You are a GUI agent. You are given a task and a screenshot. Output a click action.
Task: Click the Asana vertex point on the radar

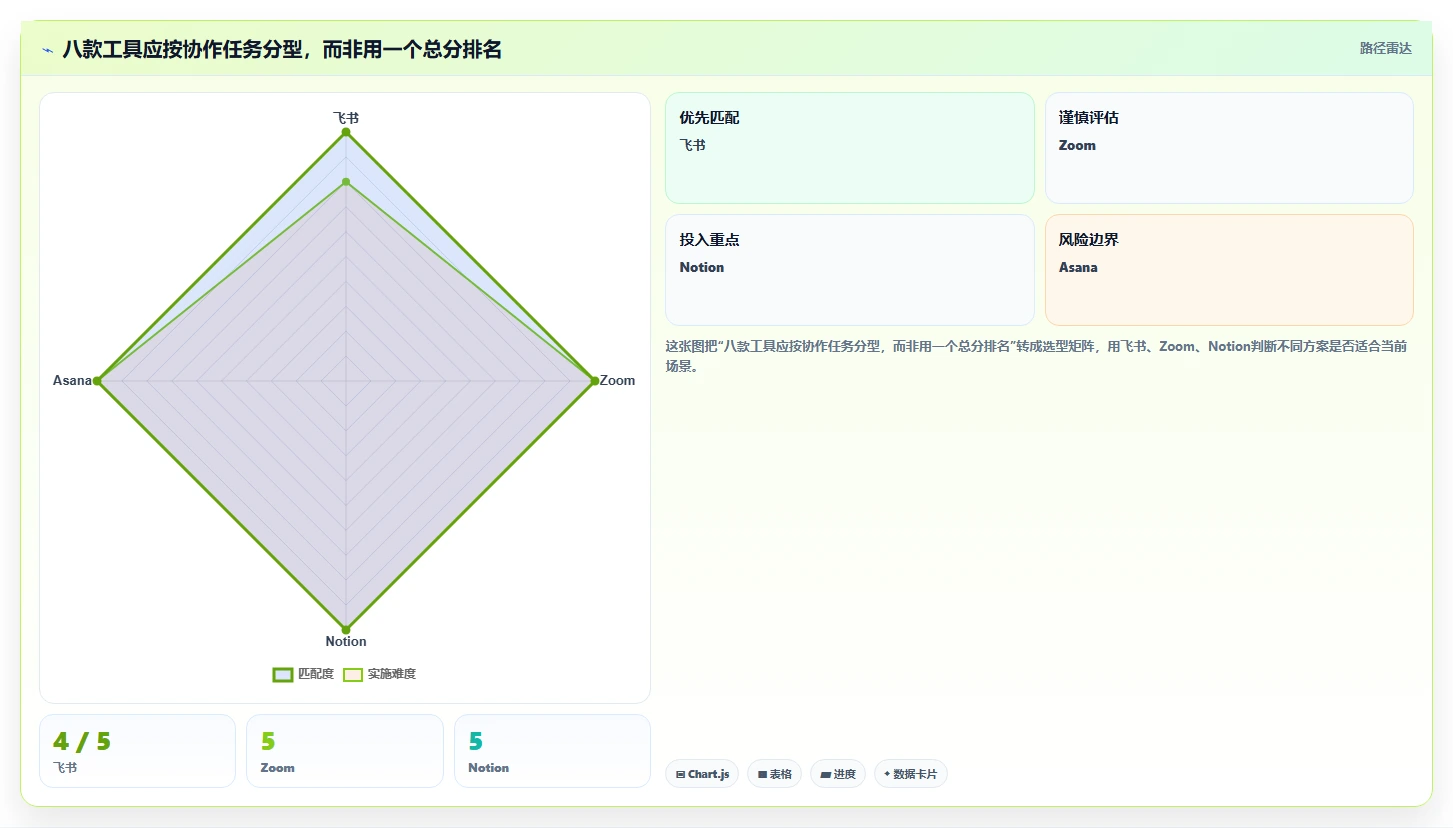point(97,381)
